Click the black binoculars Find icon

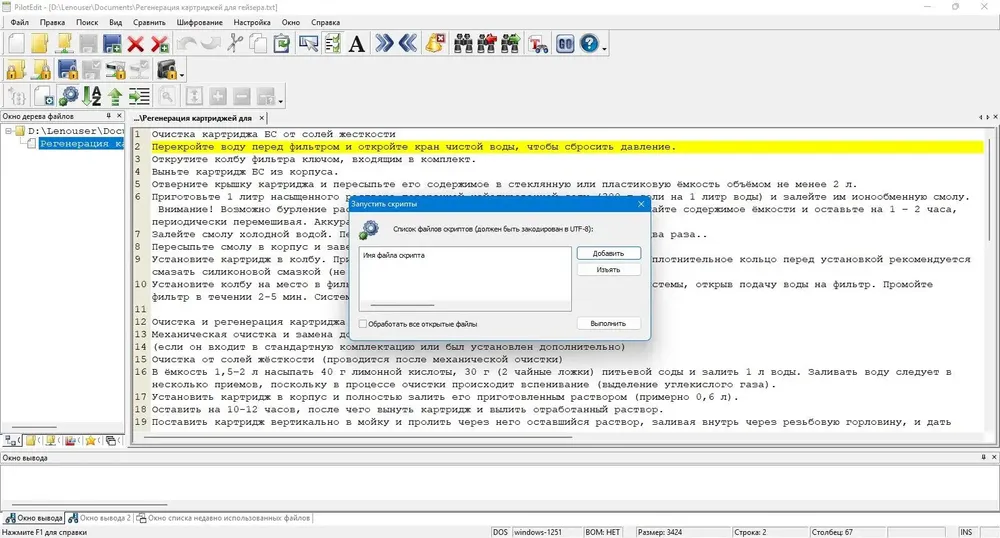coord(463,43)
